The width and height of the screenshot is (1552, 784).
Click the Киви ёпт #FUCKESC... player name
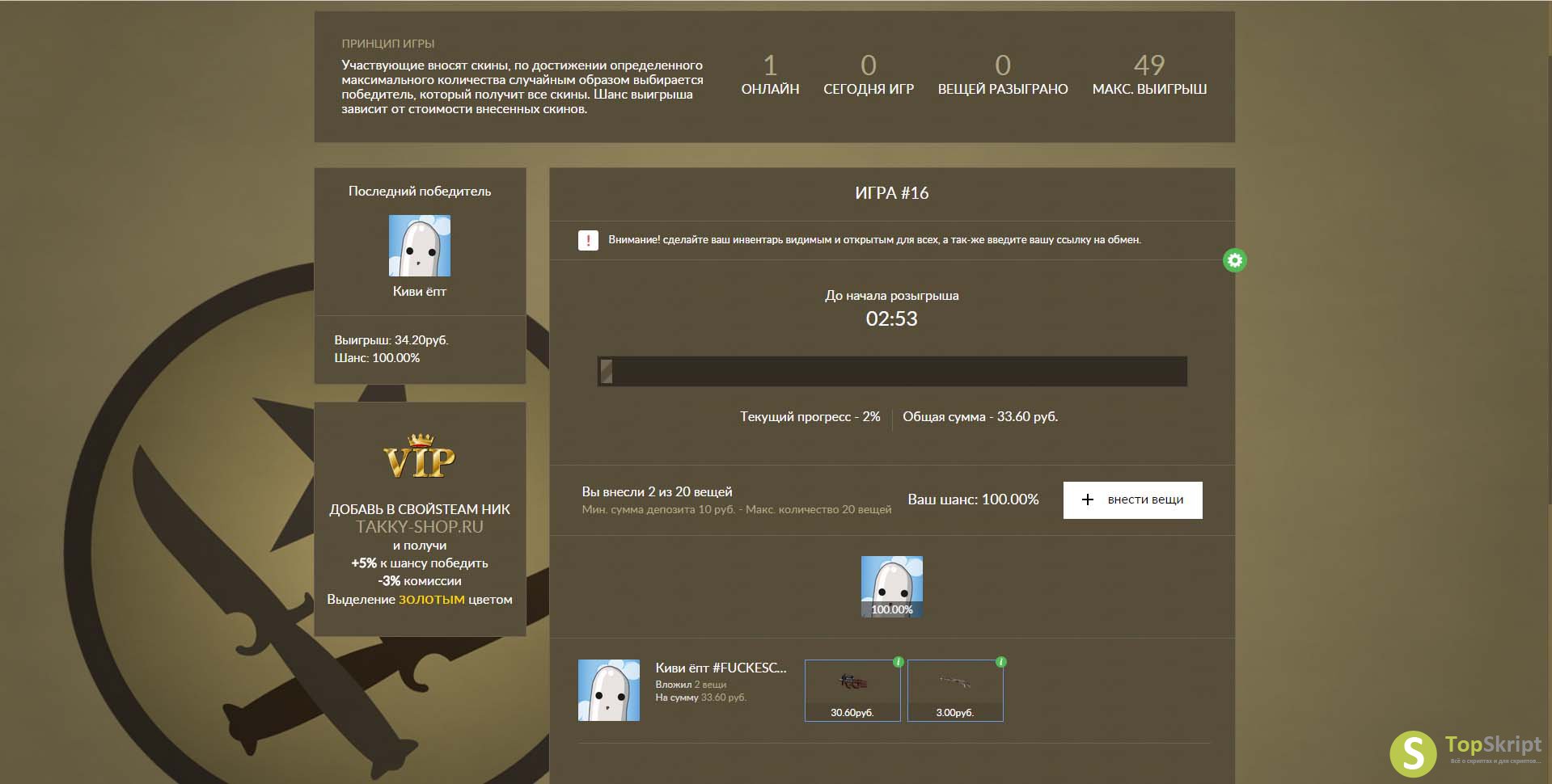(721, 668)
